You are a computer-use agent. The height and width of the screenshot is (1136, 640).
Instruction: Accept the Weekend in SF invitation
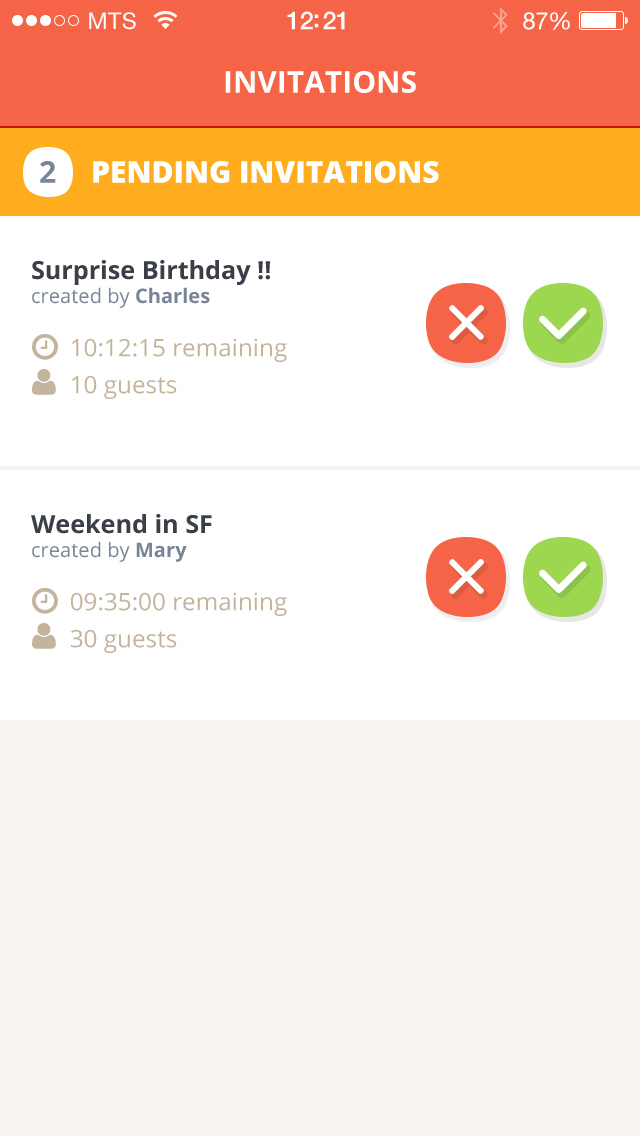coord(563,577)
